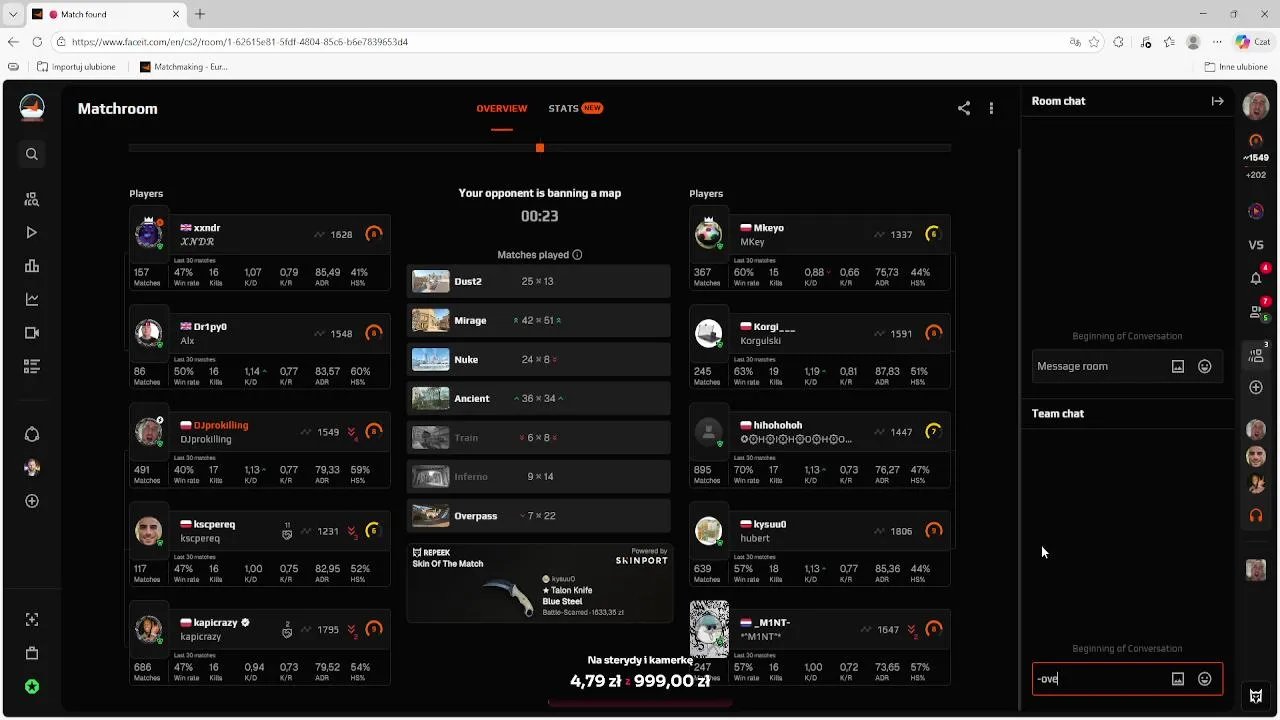Switch to the OVERVIEW tab
The image size is (1280, 720).
(502, 108)
